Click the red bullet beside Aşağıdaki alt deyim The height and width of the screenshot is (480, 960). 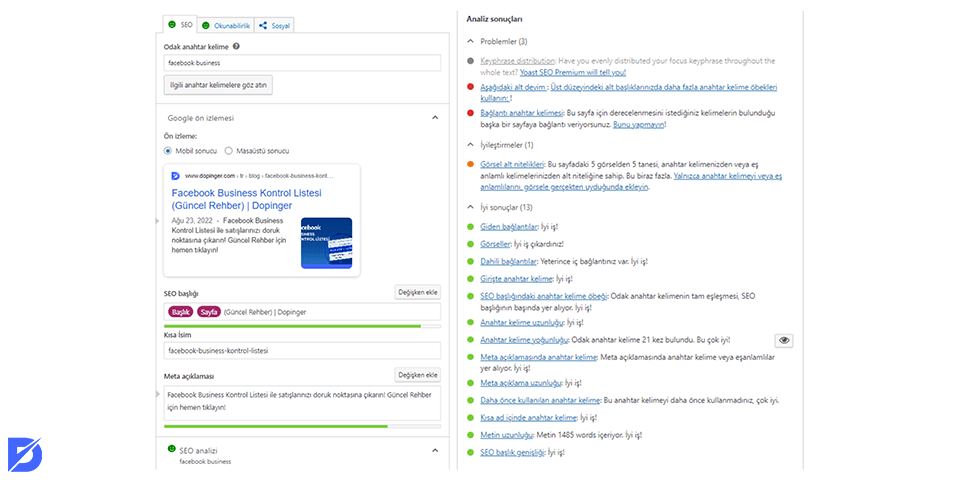pos(470,88)
